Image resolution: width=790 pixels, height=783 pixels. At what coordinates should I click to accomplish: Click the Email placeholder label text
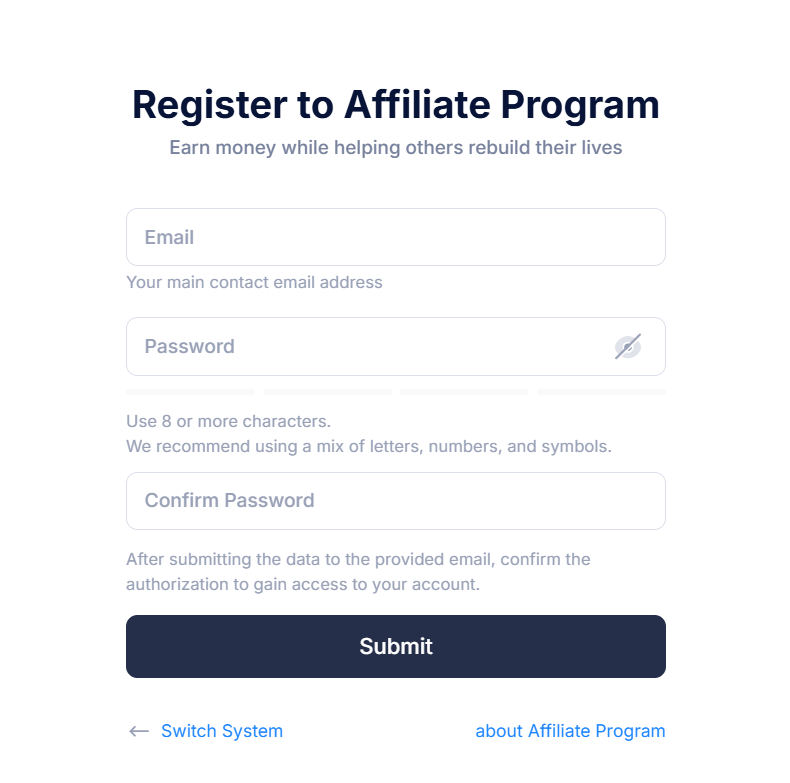(x=169, y=237)
